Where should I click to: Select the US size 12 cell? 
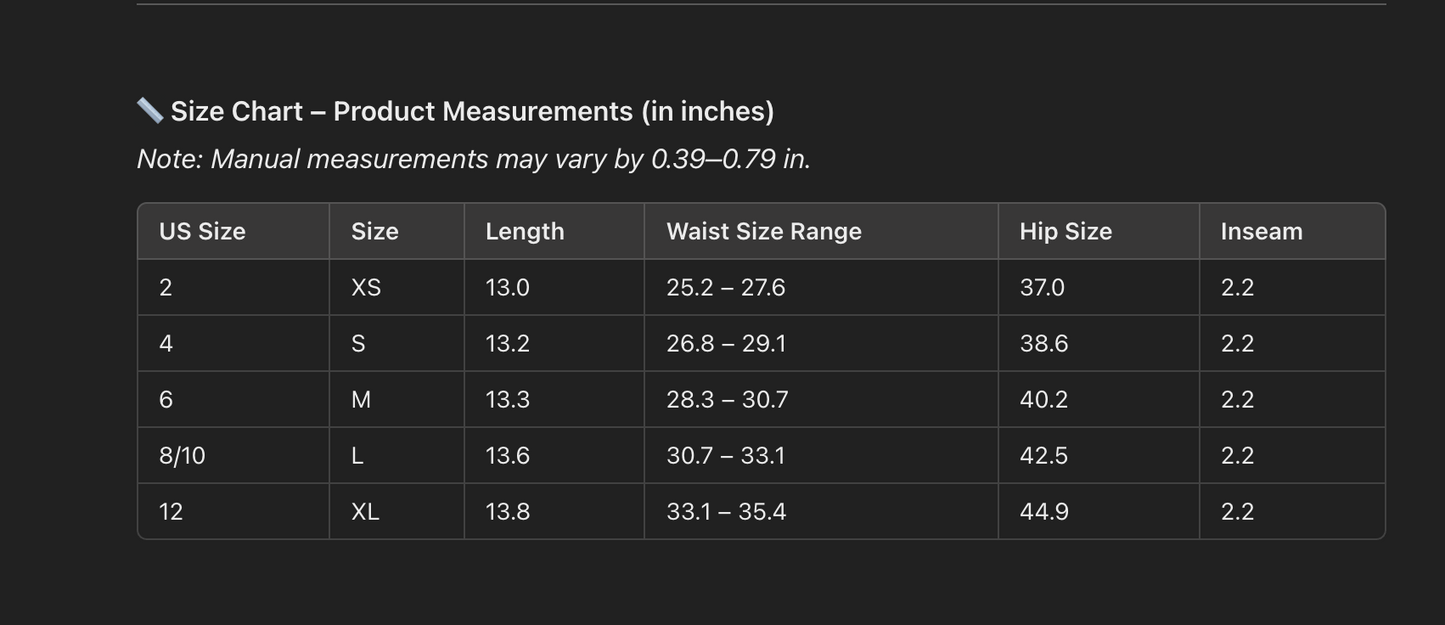pos(171,511)
